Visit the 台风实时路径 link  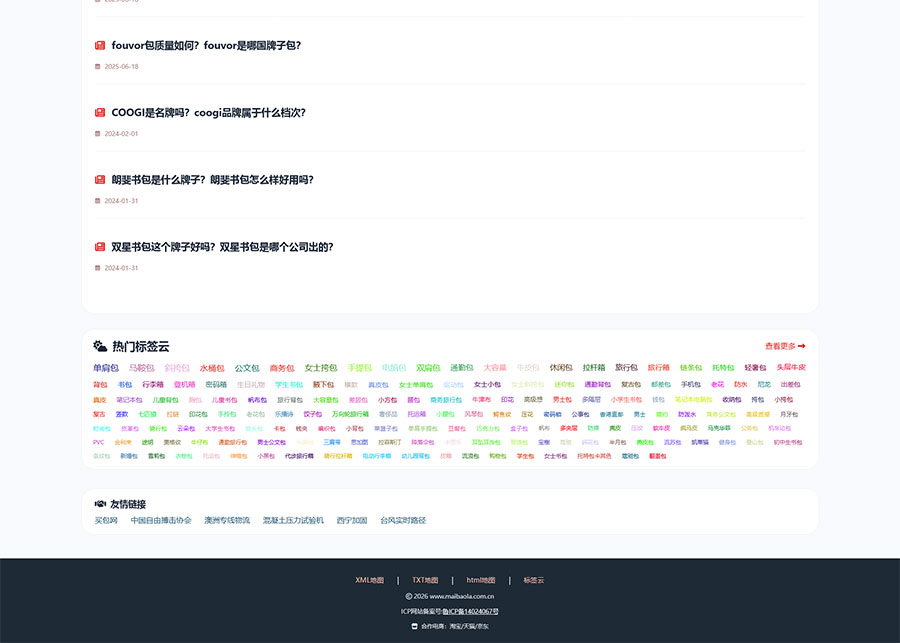403,520
